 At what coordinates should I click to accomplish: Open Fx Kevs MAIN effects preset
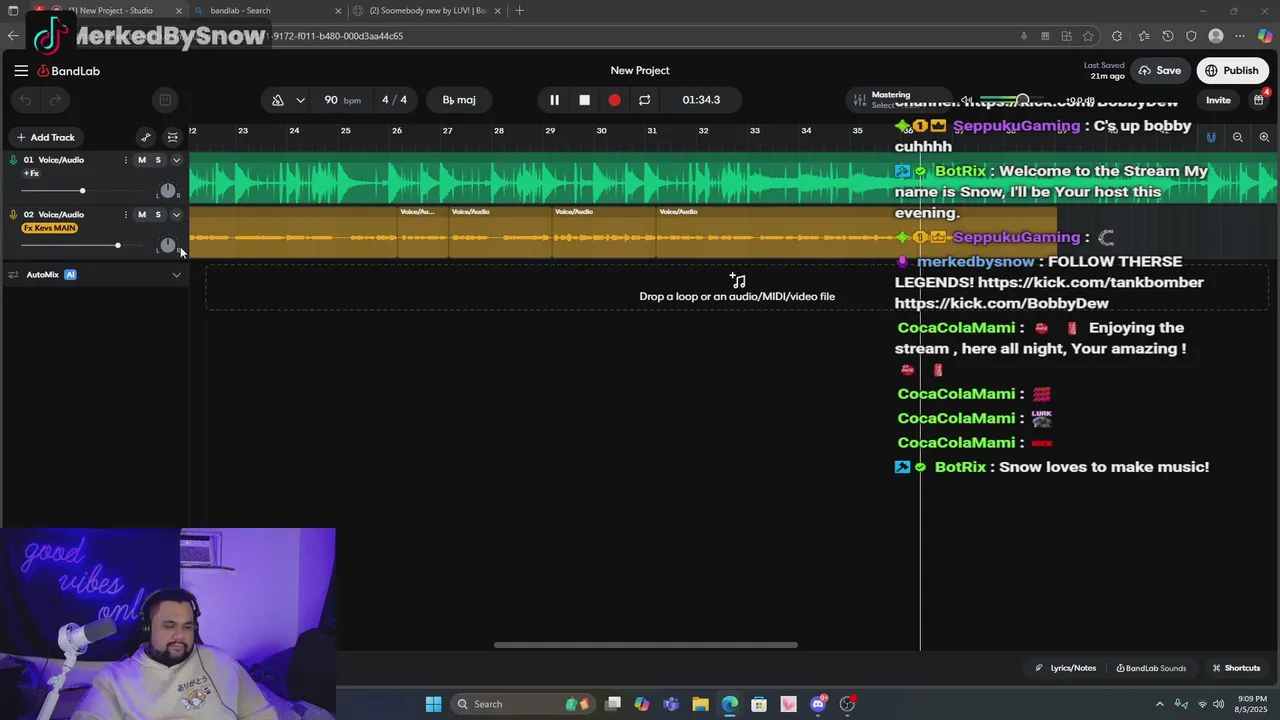(x=49, y=228)
